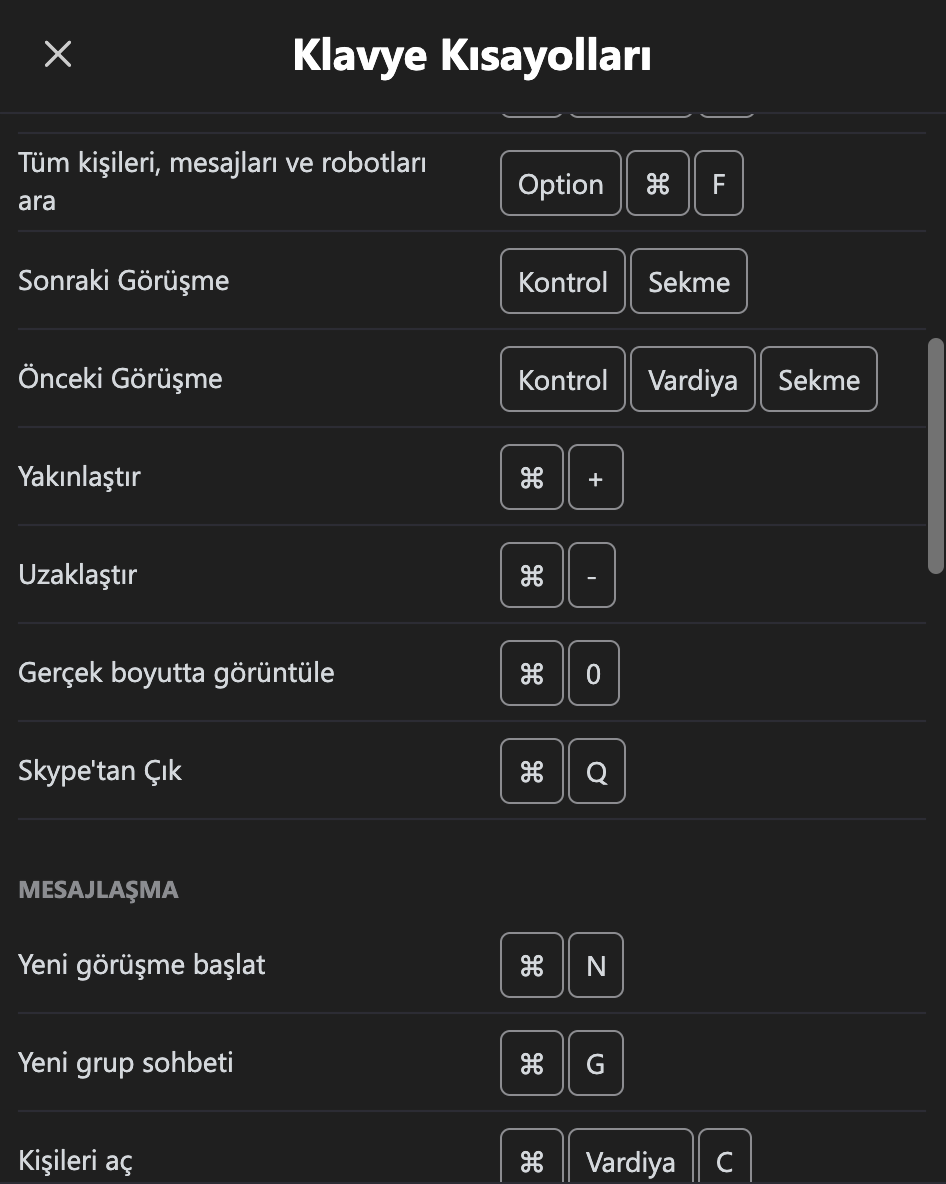Click Vardiya key in Kişileri aç row
The image size is (946, 1184).
tap(630, 1161)
